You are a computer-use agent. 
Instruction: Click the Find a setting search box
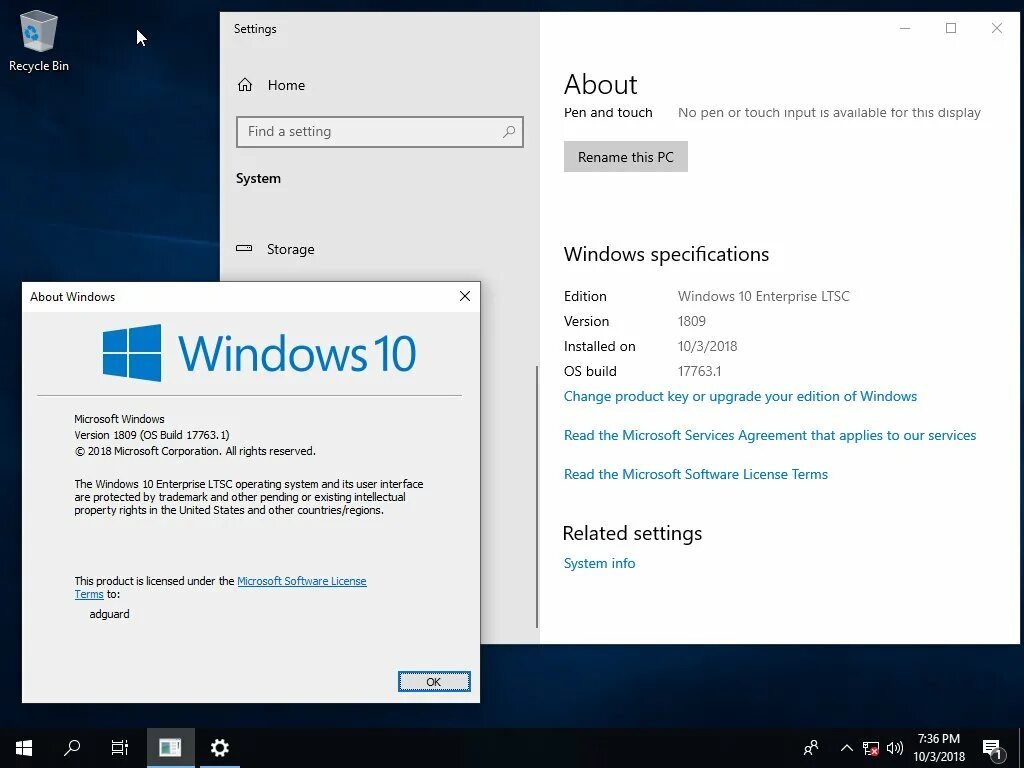click(x=379, y=132)
